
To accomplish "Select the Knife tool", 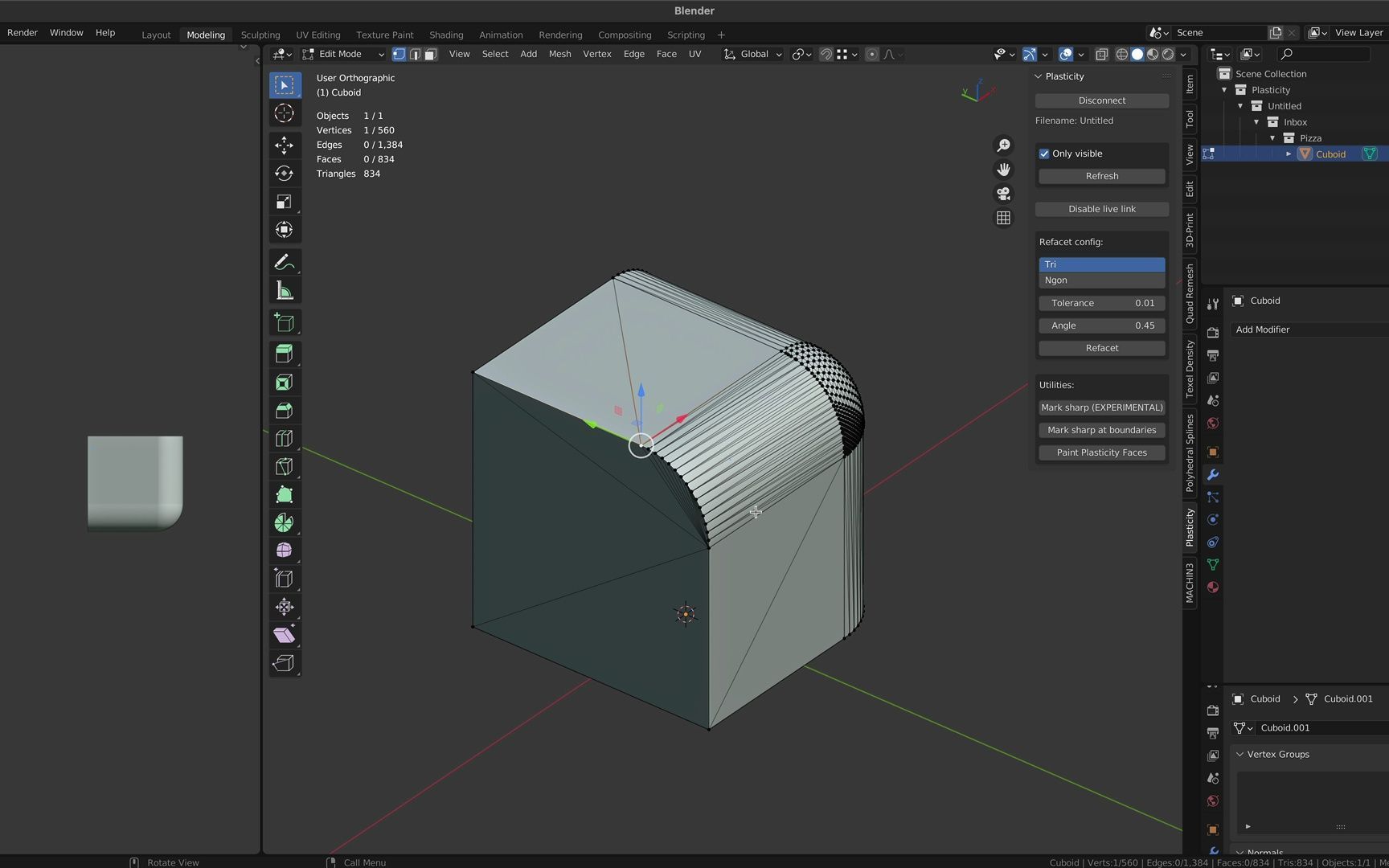I will tap(284, 467).
